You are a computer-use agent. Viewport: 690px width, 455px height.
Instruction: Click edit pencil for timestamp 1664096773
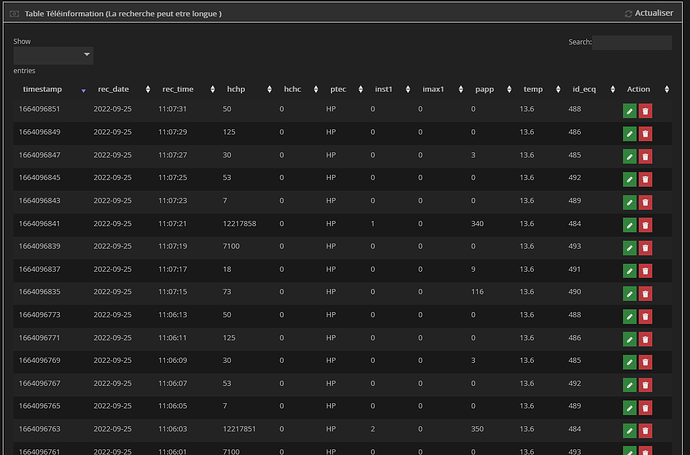[629, 316]
